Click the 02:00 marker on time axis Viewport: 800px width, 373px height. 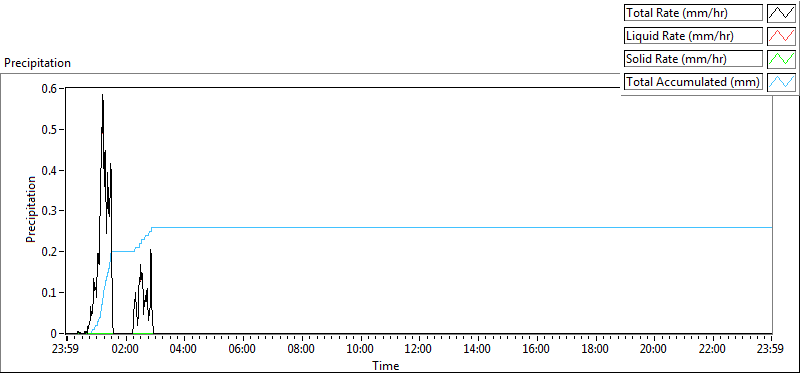click(x=126, y=350)
